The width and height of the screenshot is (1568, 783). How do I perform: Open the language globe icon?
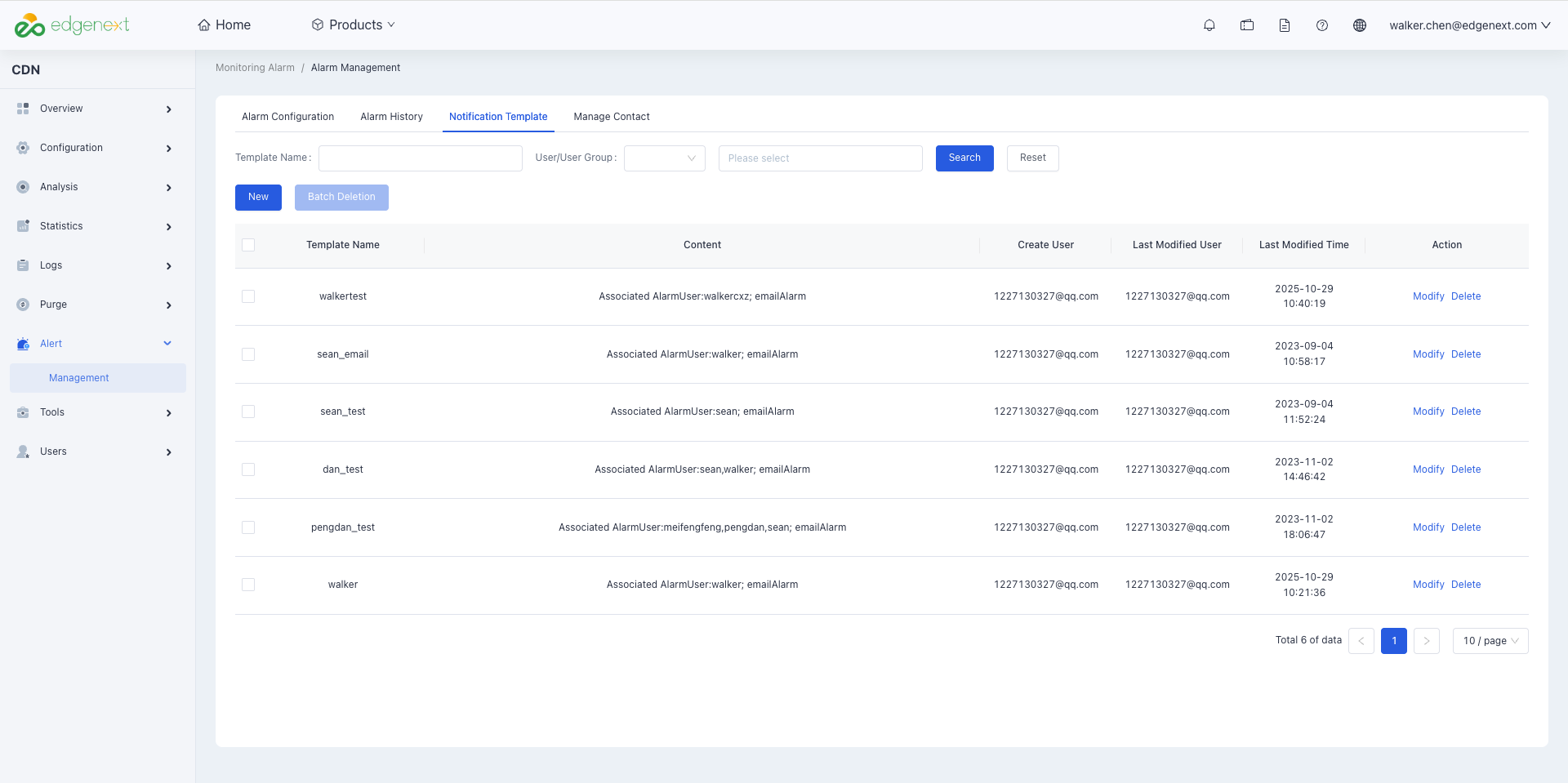(1360, 25)
